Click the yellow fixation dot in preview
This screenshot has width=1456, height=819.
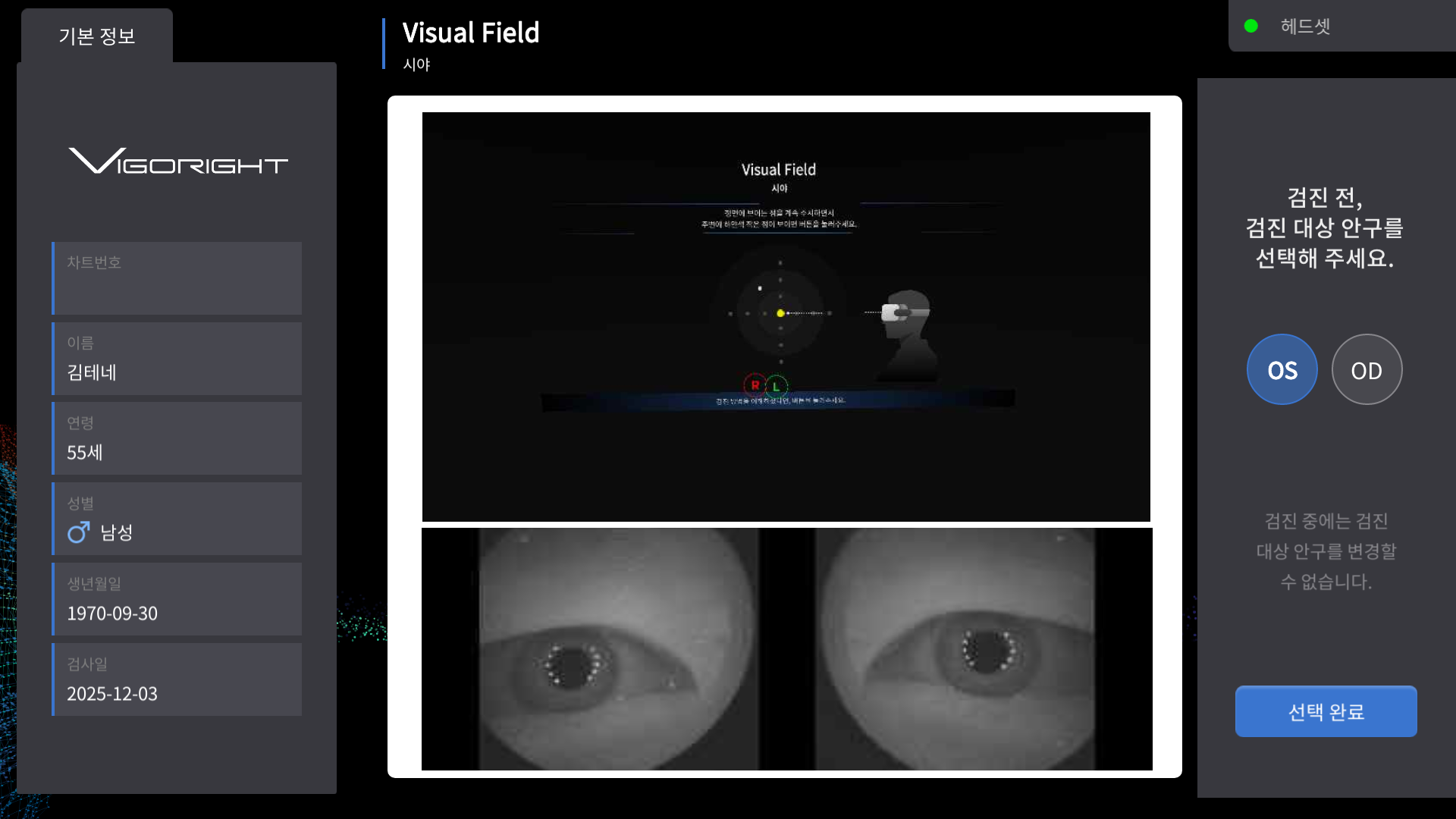tap(780, 313)
